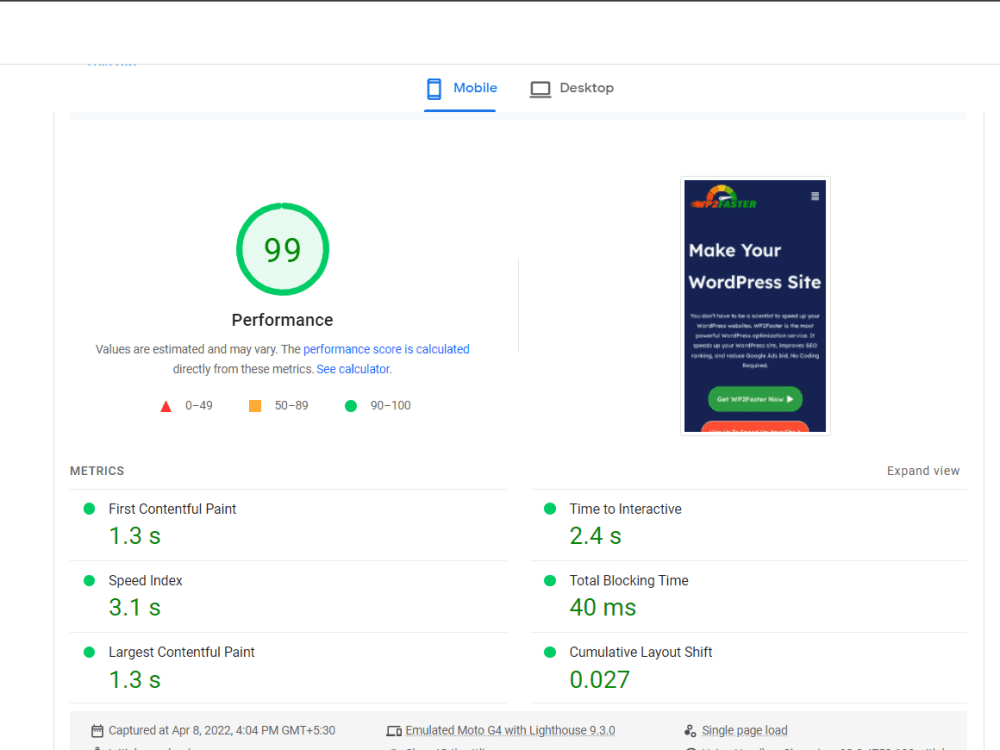
Task: Open the 'See calculator' link
Action: coord(353,369)
